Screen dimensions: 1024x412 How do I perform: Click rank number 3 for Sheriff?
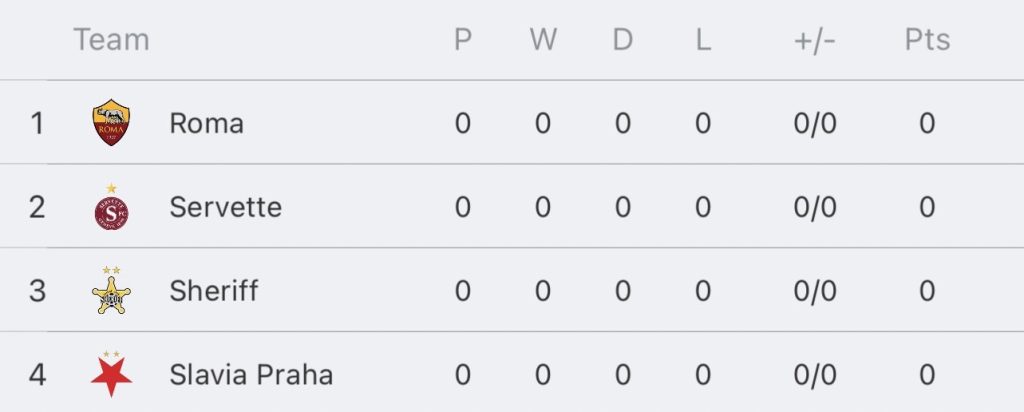tap(37, 291)
